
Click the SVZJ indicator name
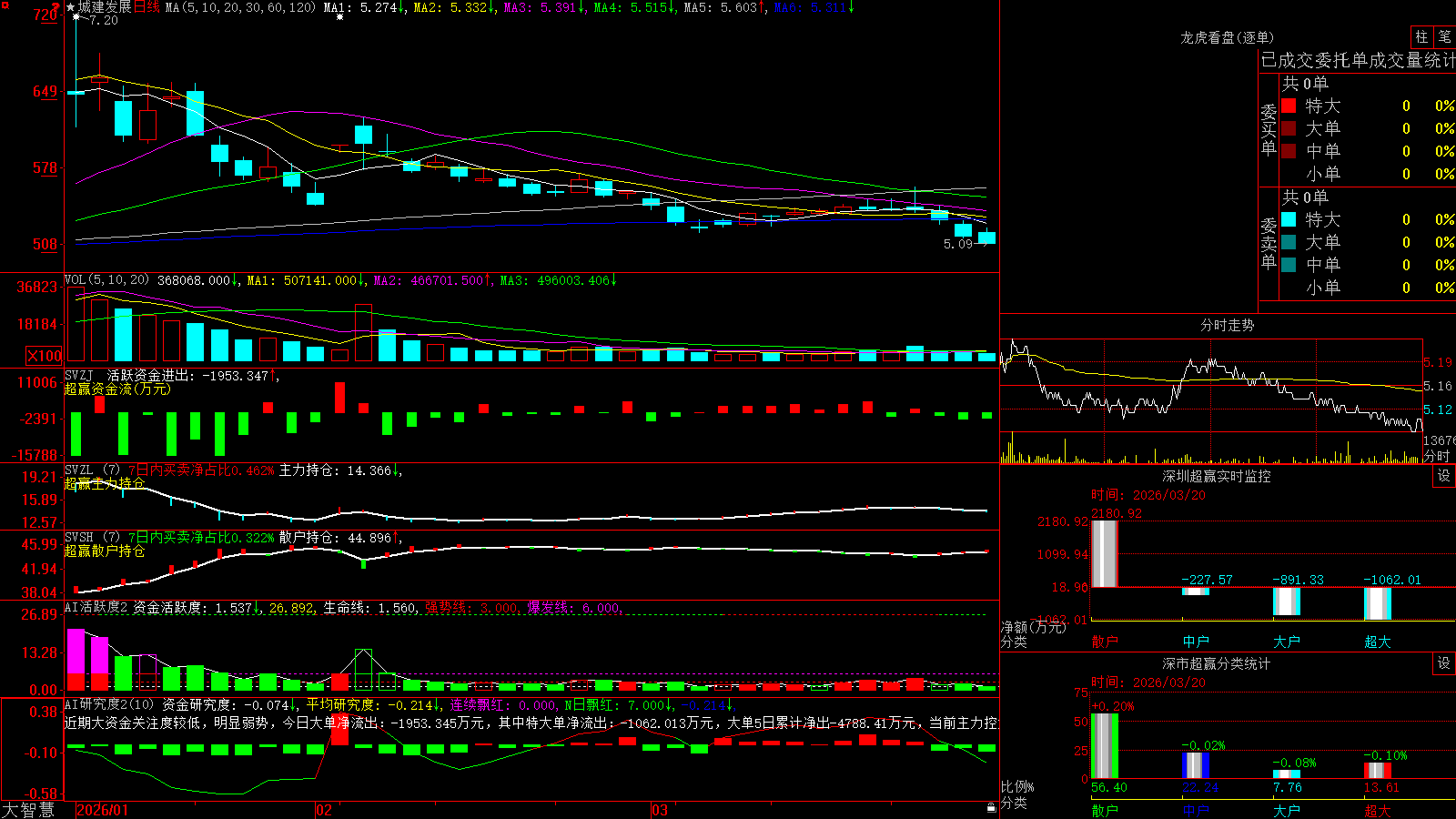coord(79,375)
